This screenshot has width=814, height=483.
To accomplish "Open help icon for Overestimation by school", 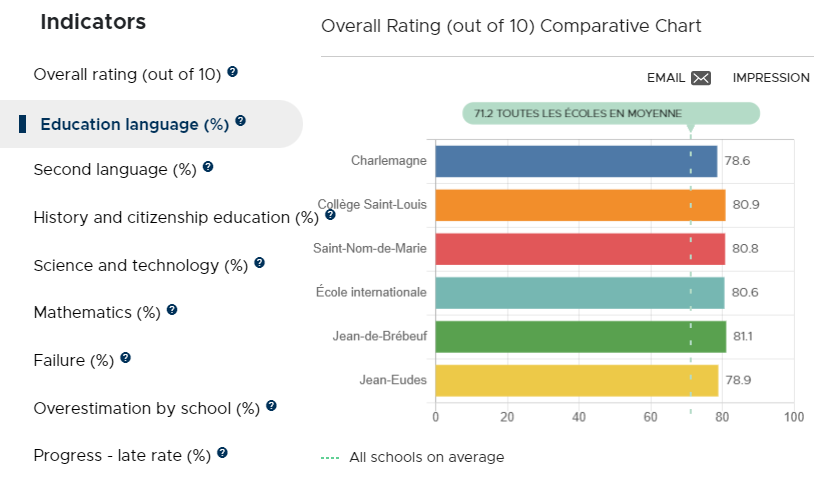I will 271,406.
